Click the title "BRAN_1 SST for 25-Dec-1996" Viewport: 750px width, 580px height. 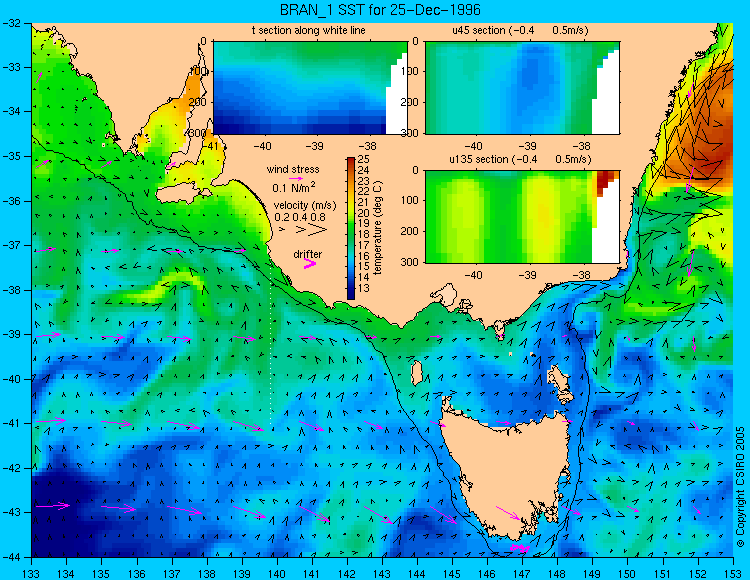(x=380, y=10)
